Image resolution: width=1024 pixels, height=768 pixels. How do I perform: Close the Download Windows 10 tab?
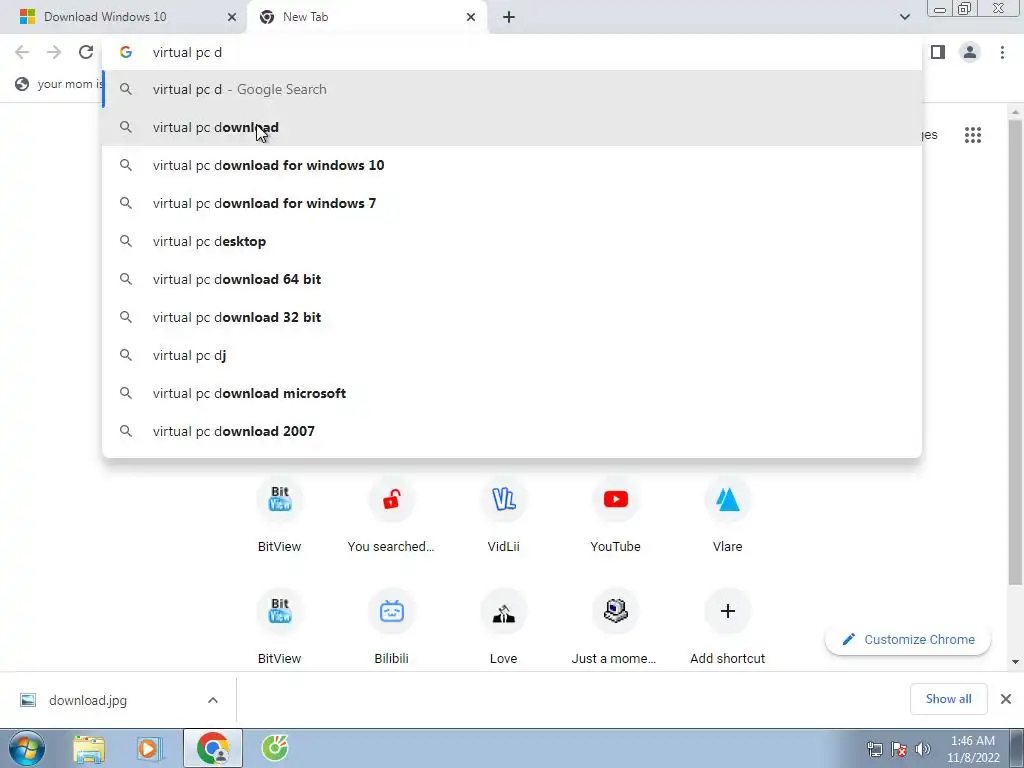(x=231, y=17)
